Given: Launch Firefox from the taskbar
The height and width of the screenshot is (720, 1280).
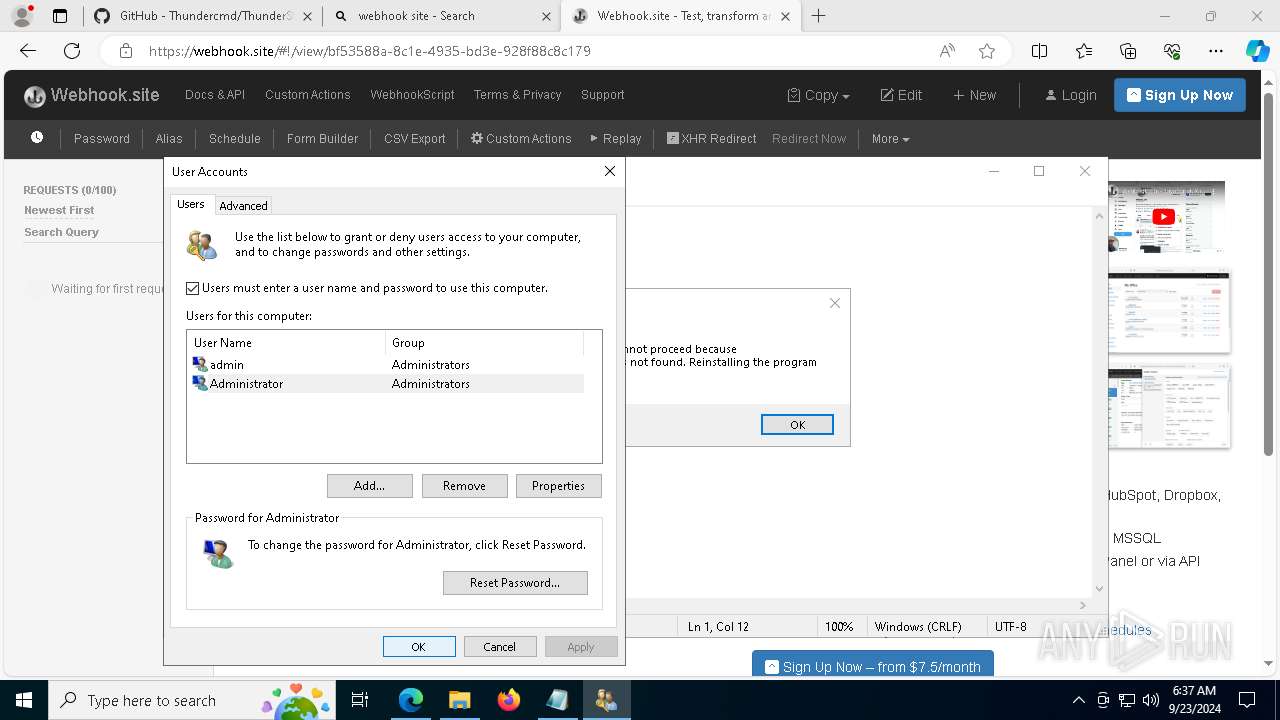Looking at the screenshot, I should point(508,700).
